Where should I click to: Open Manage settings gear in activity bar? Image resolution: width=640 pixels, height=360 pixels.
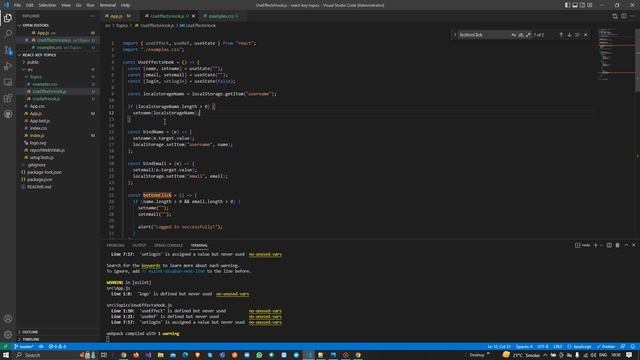coord(8,335)
